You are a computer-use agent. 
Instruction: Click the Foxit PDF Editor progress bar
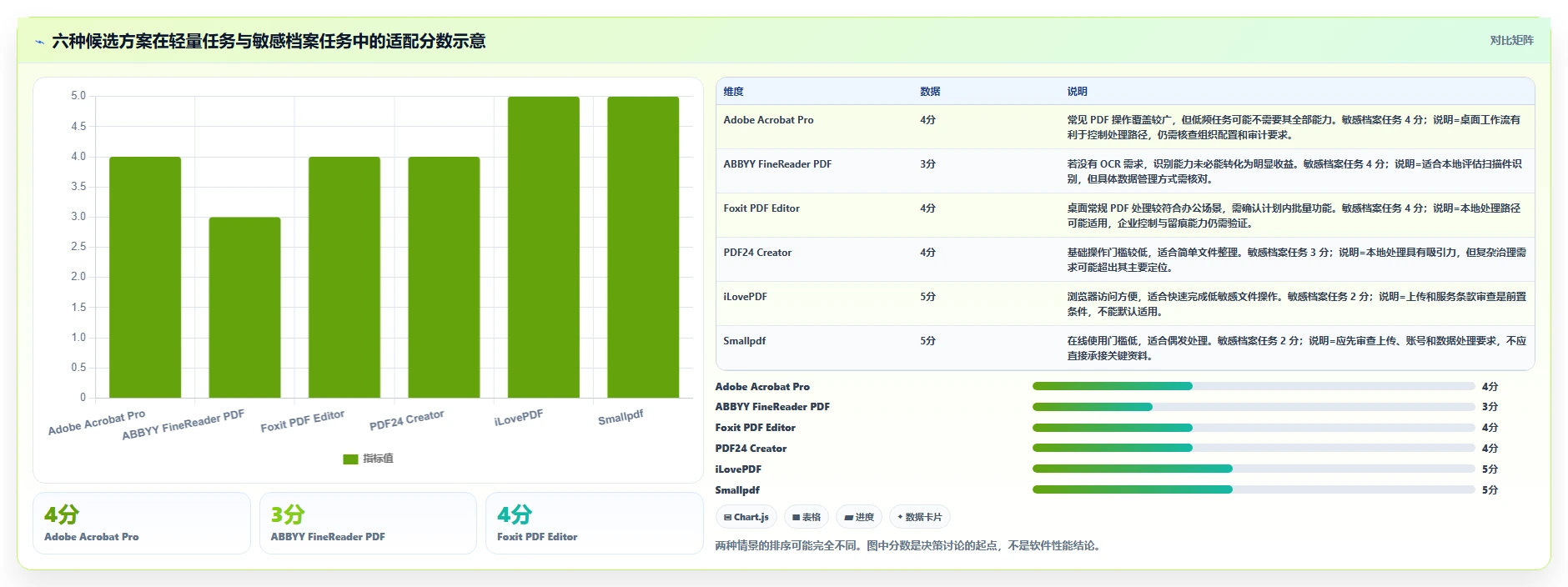[x=1254, y=428]
